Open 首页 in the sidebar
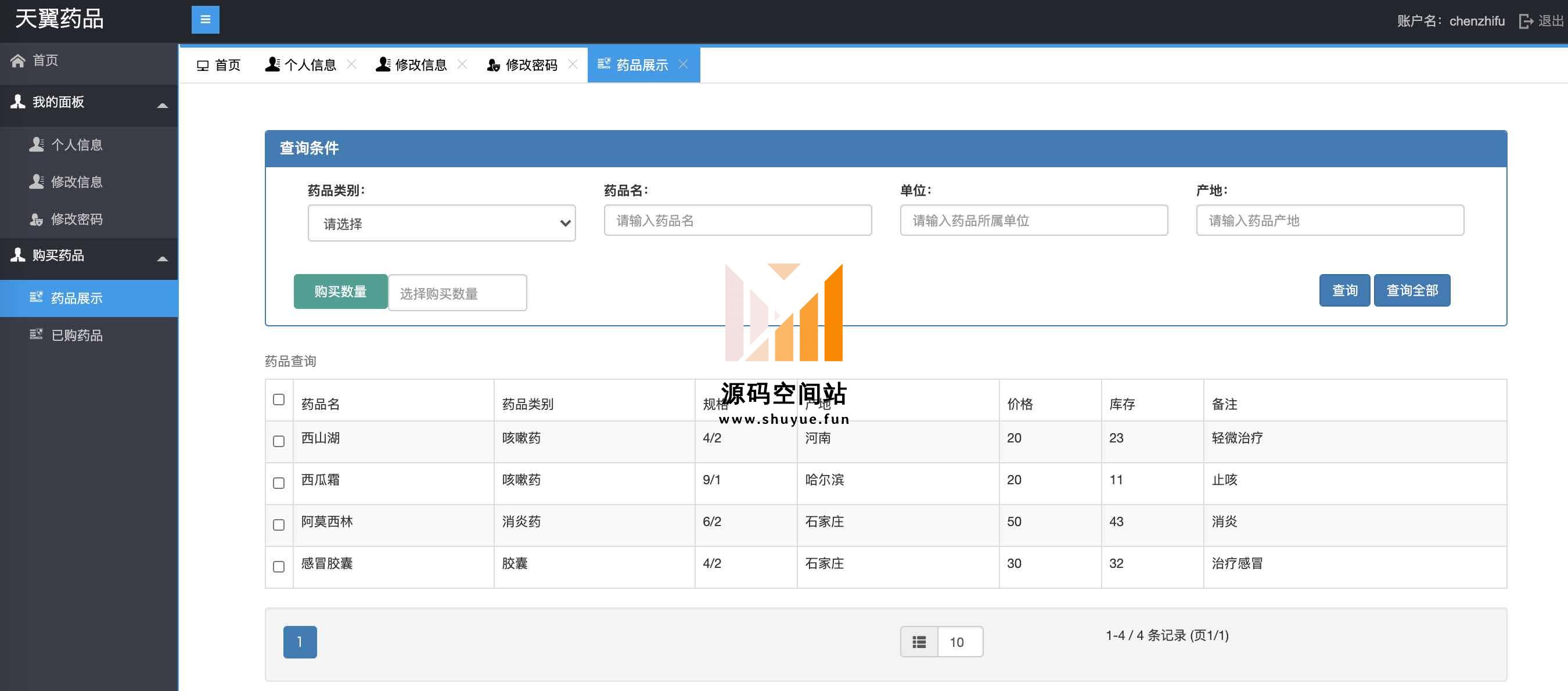Image resolution: width=1568 pixels, height=691 pixels. (x=89, y=60)
